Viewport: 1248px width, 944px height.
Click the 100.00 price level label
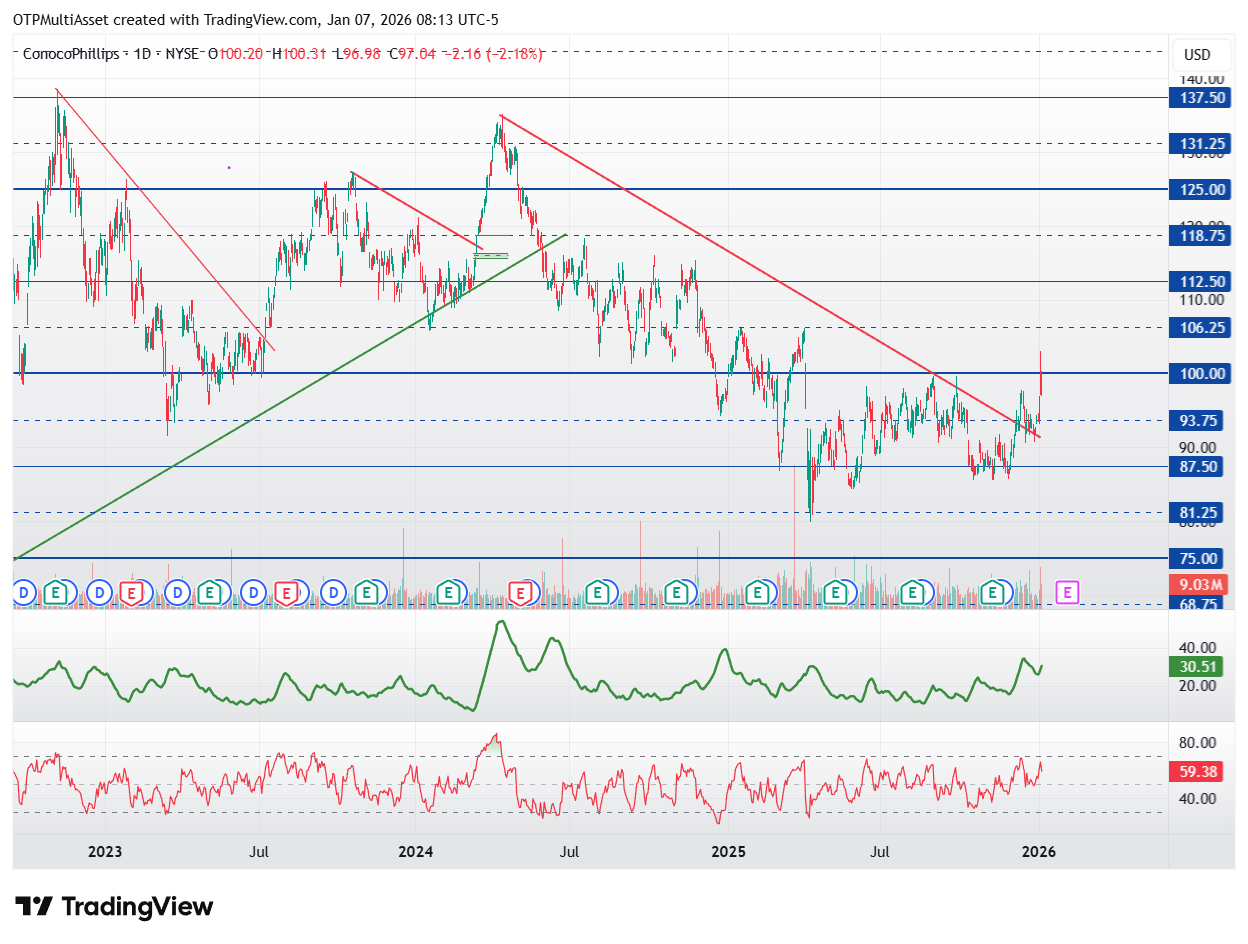click(1203, 374)
